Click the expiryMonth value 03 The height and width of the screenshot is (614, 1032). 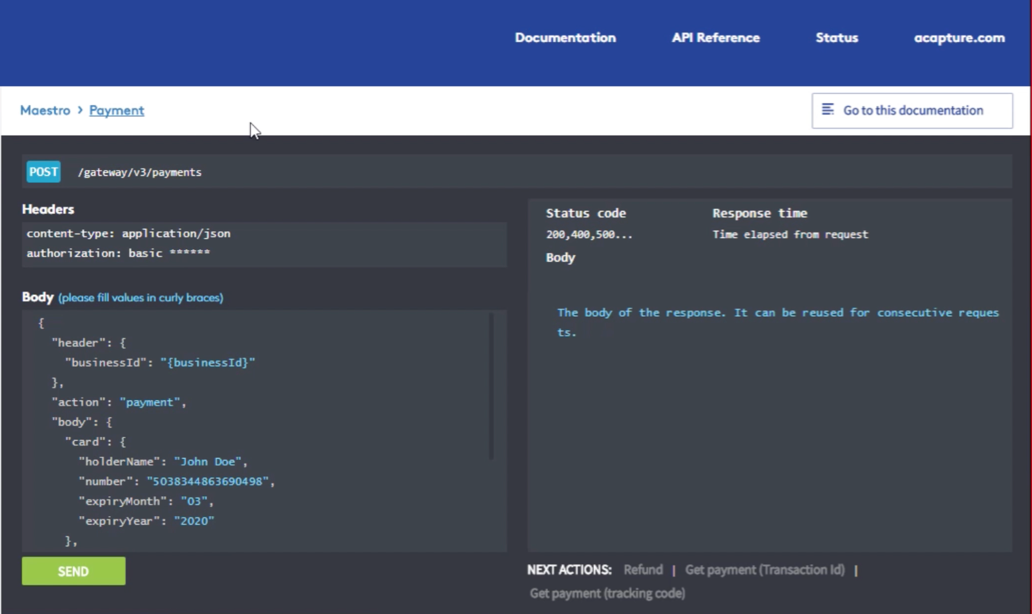coord(194,501)
